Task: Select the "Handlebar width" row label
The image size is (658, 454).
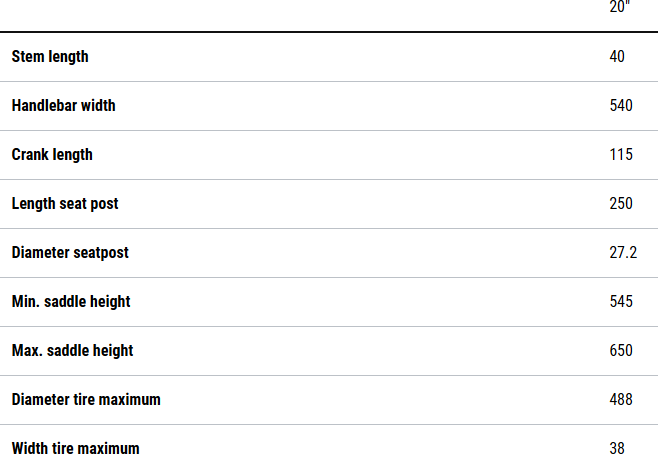Action: pyautogui.click(x=63, y=106)
